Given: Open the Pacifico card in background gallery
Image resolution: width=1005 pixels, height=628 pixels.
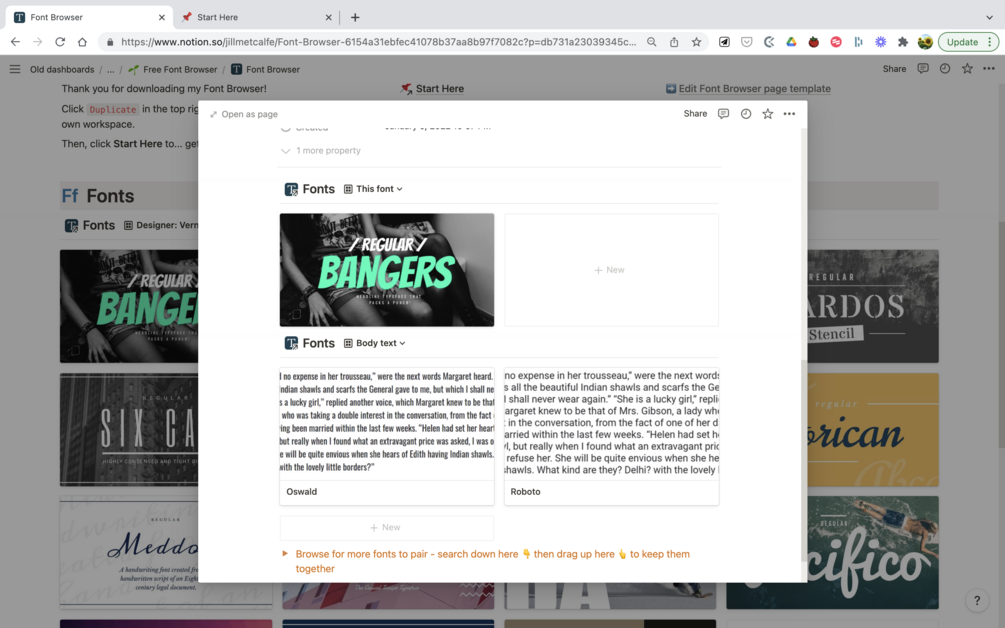Looking at the screenshot, I should 873,552.
